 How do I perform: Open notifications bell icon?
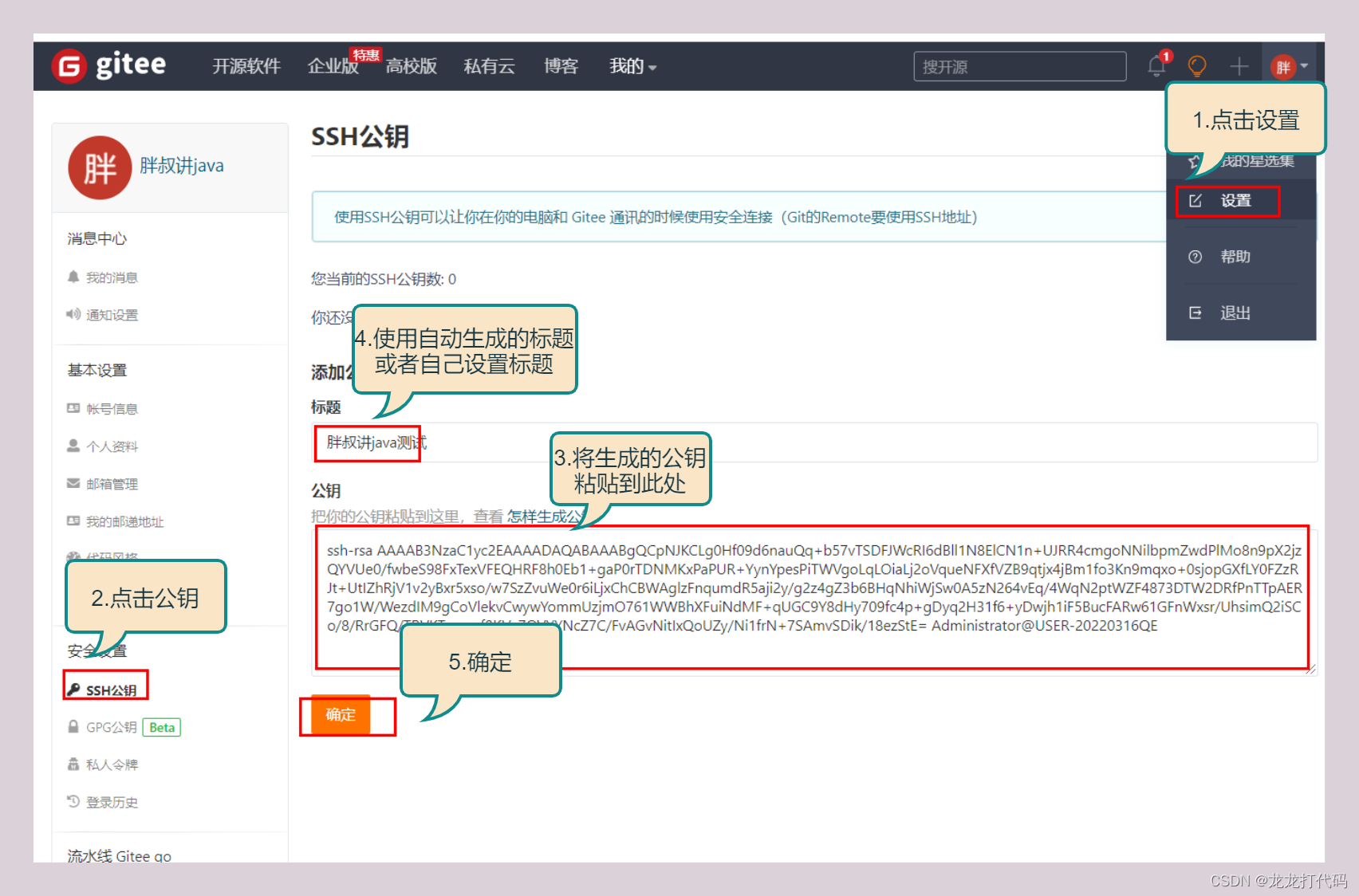(1157, 66)
